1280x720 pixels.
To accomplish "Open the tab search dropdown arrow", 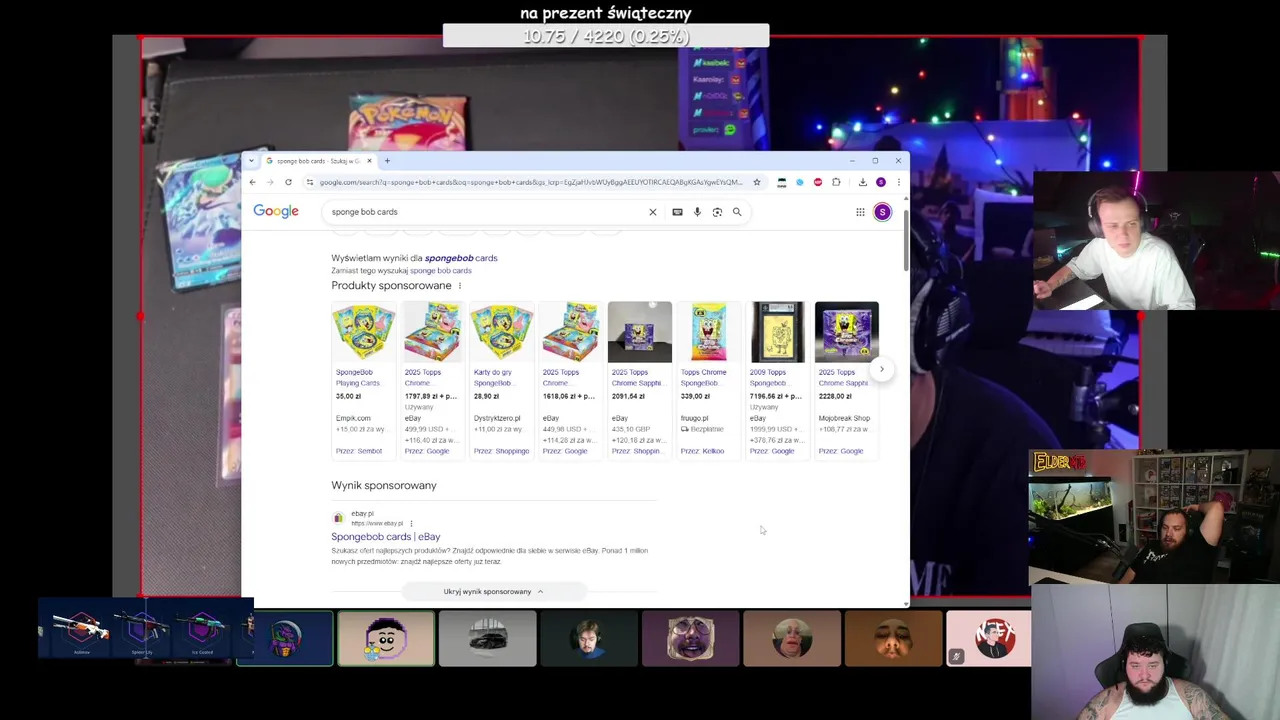I will pos(251,161).
